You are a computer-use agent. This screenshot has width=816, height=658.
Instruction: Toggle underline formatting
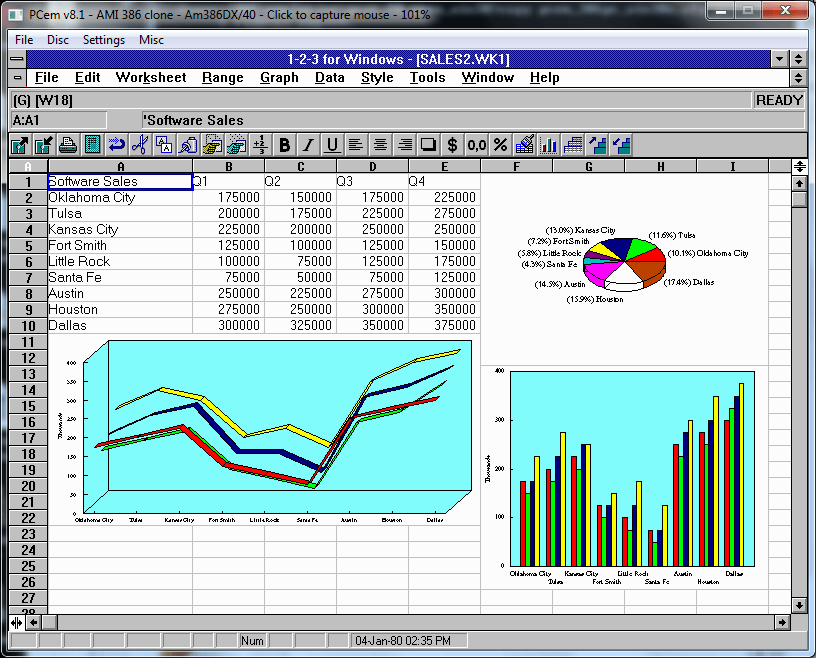click(x=332, y=145)
